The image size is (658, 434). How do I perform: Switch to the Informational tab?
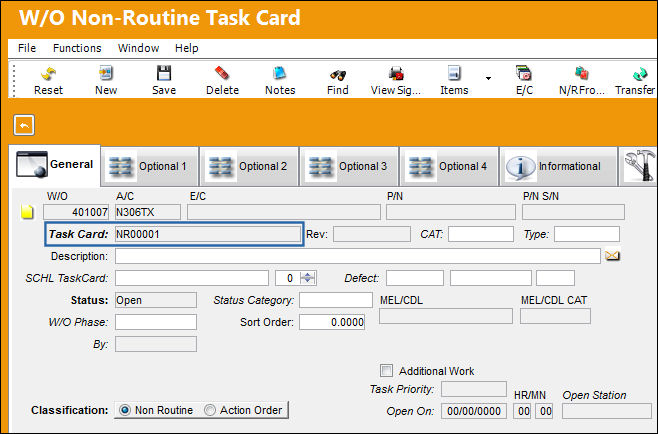coord(558,166)
